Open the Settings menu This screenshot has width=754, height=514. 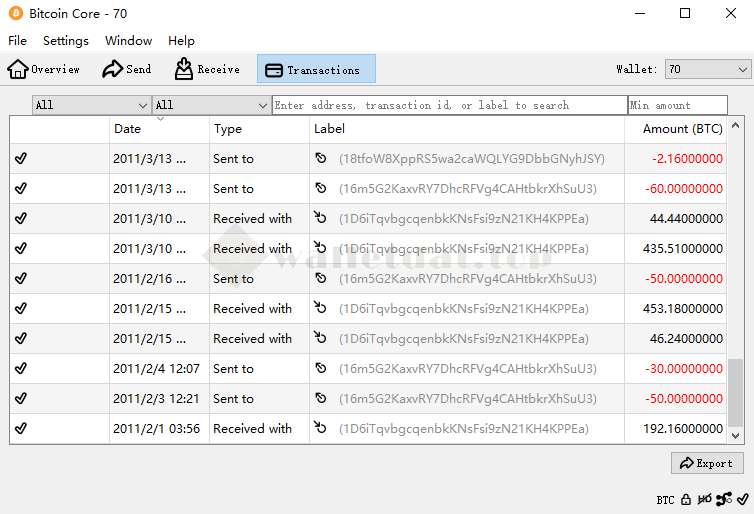click(66, 41)
